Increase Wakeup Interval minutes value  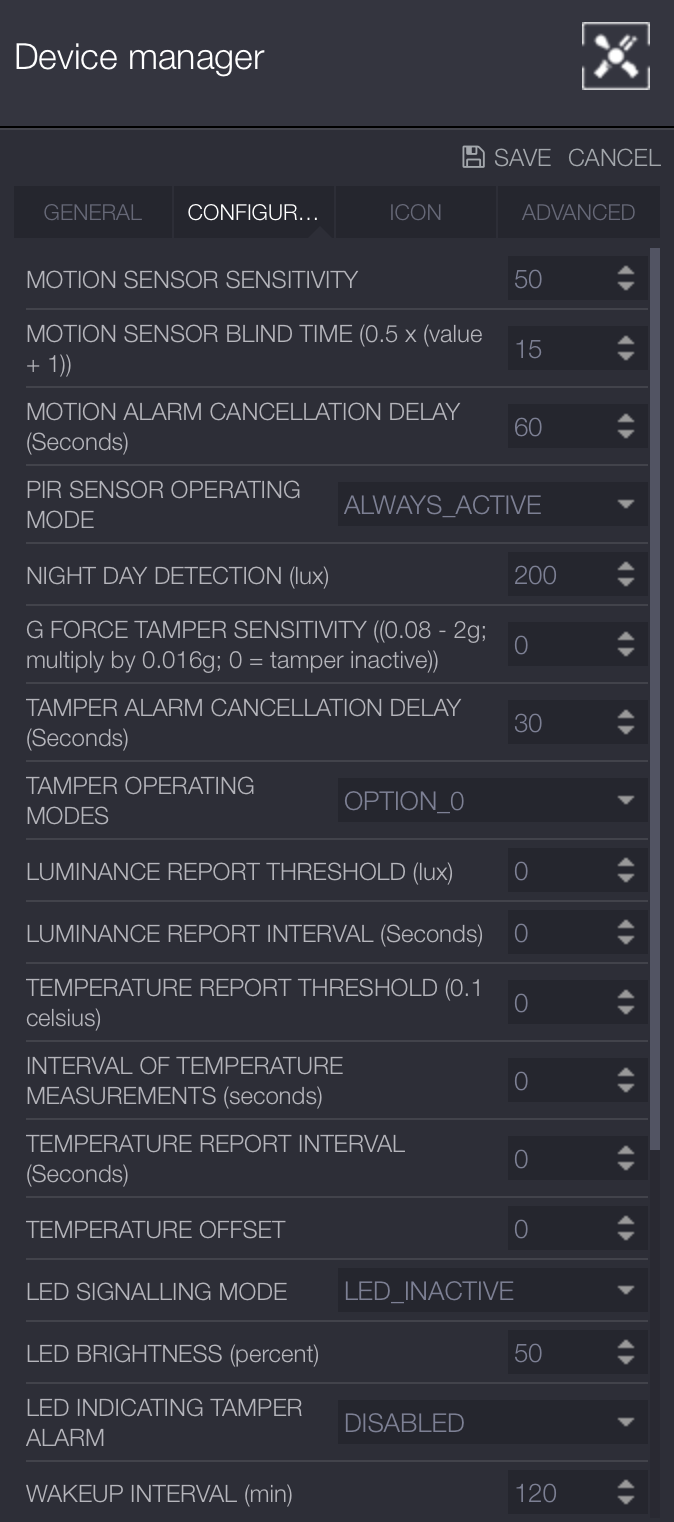click(x=626, y=1486)
